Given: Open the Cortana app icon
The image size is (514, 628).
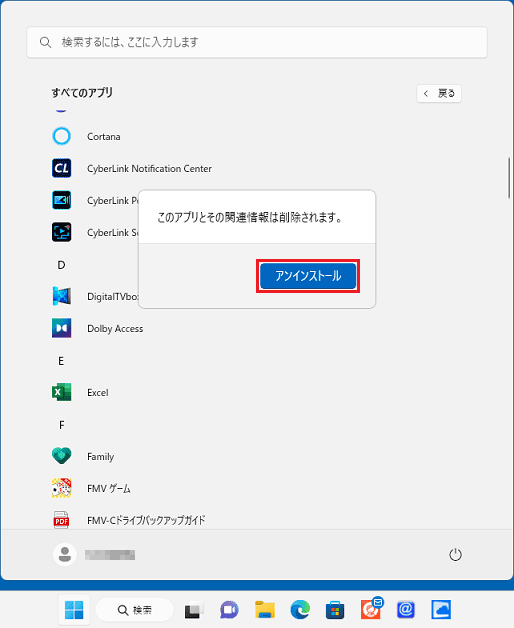Looking at the screenshot, I should click(x=62, y=136).
